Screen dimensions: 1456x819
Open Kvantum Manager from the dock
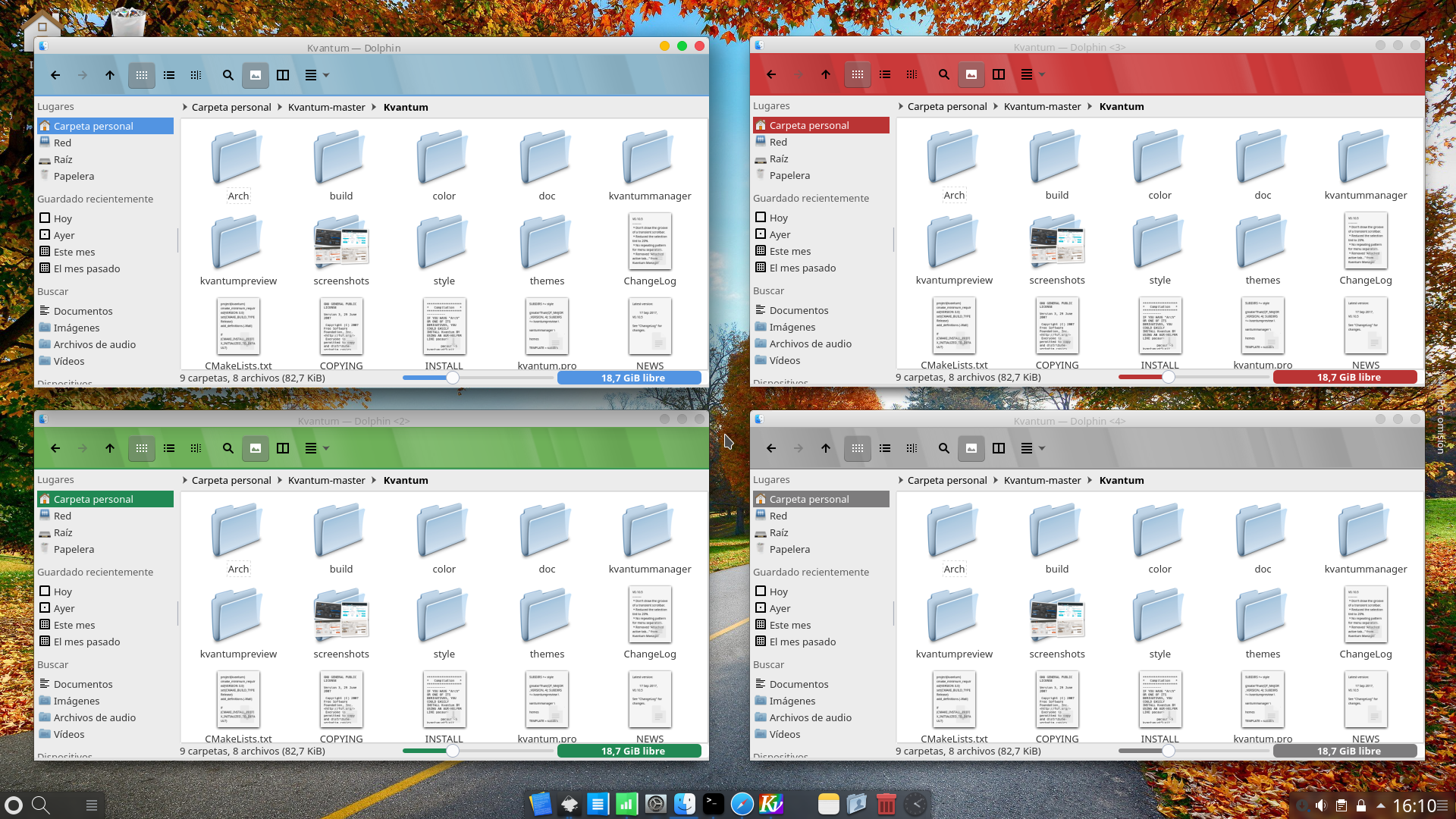pos(771,804)
